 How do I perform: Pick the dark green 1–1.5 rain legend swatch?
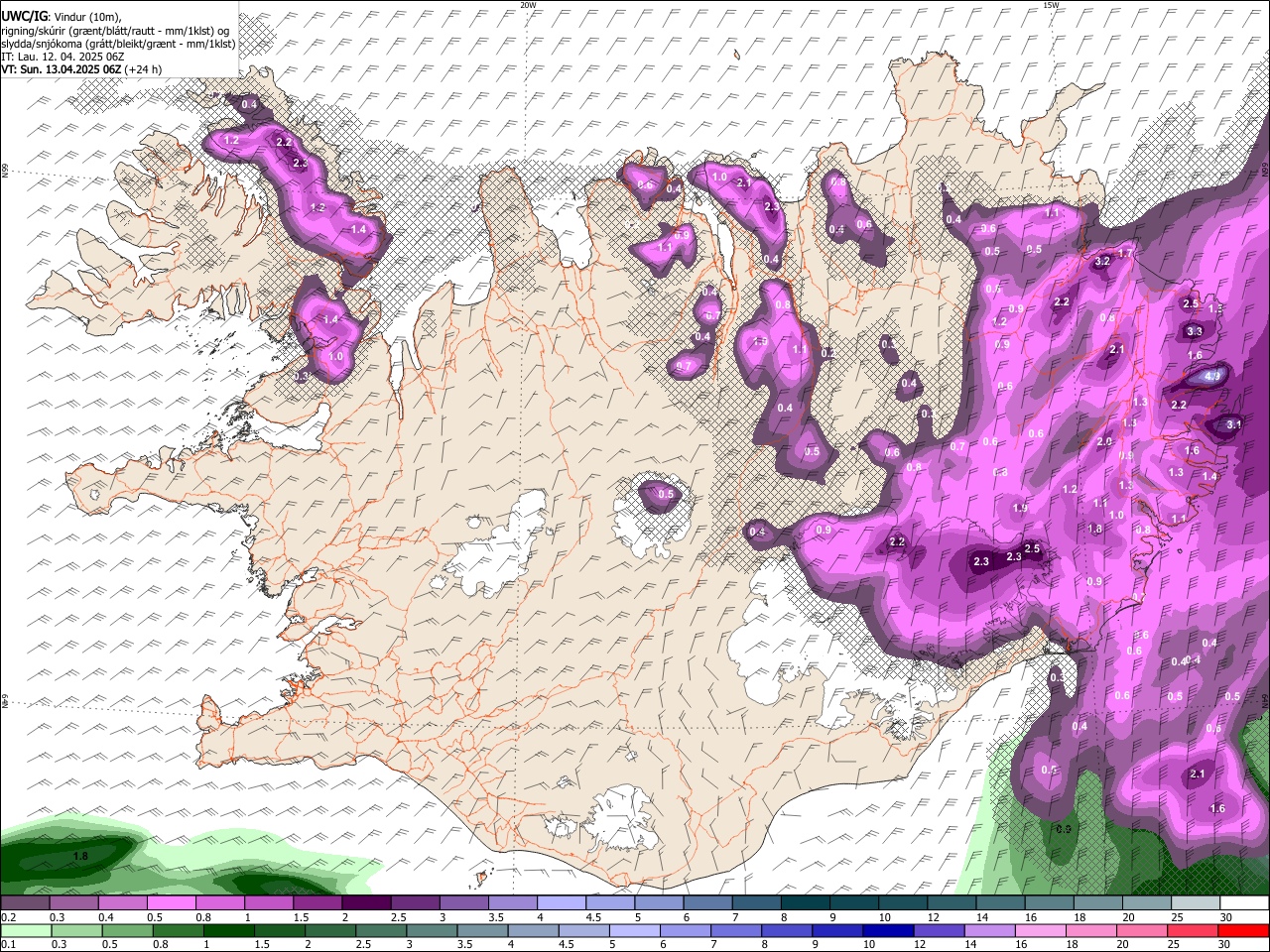point(229,930)
